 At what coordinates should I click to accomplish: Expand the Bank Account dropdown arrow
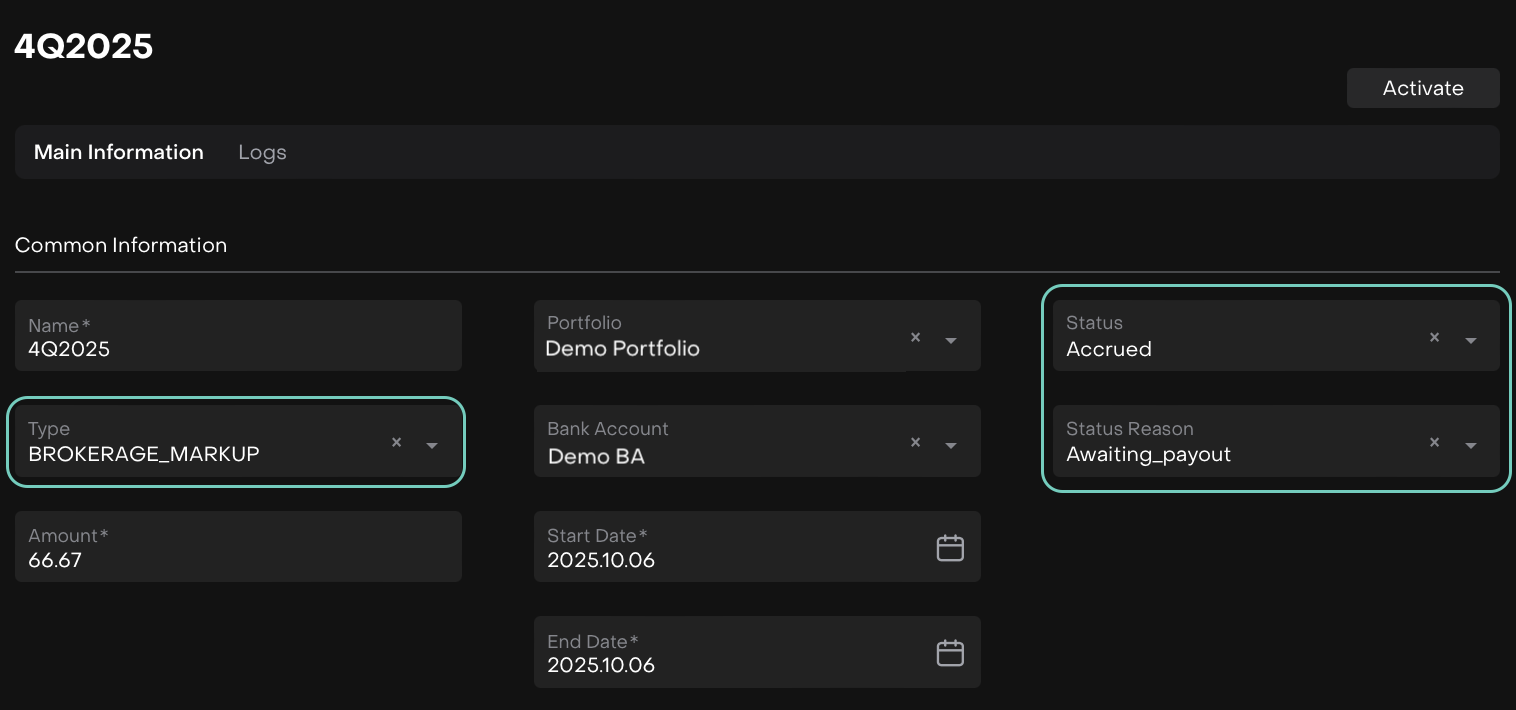tap(951, 445)
